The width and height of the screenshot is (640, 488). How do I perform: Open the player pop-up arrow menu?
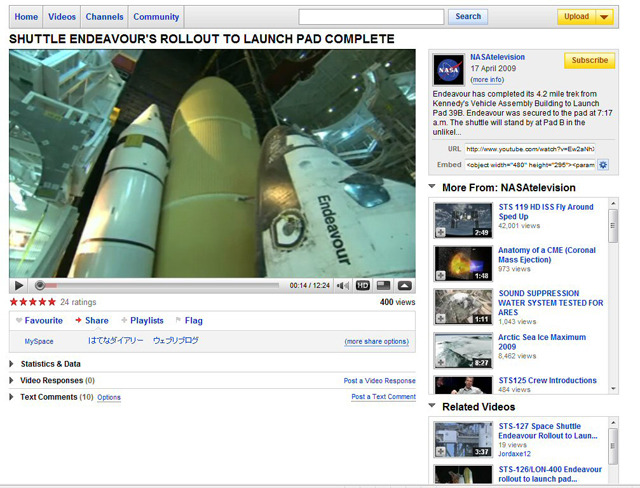404,286
